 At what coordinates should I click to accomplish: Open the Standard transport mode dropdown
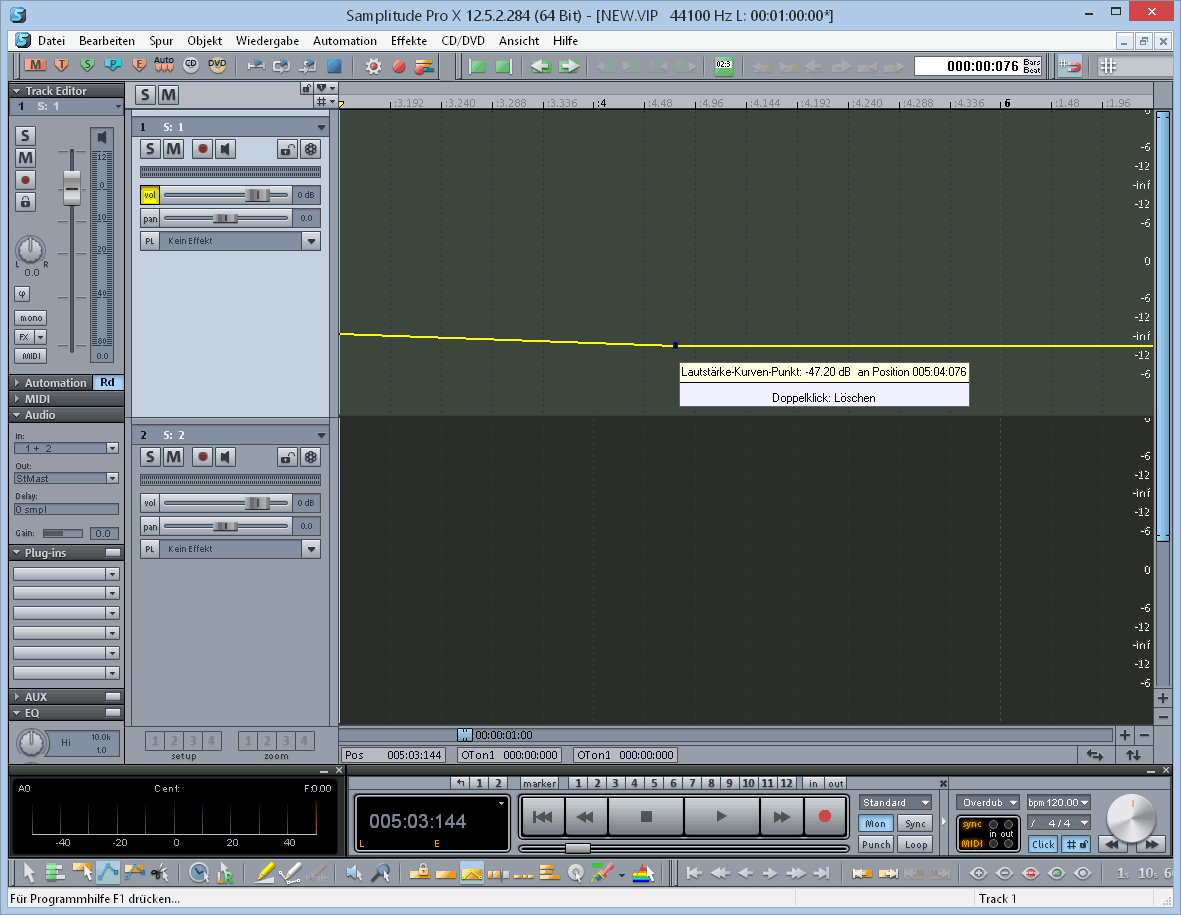[x=896, y=803]
